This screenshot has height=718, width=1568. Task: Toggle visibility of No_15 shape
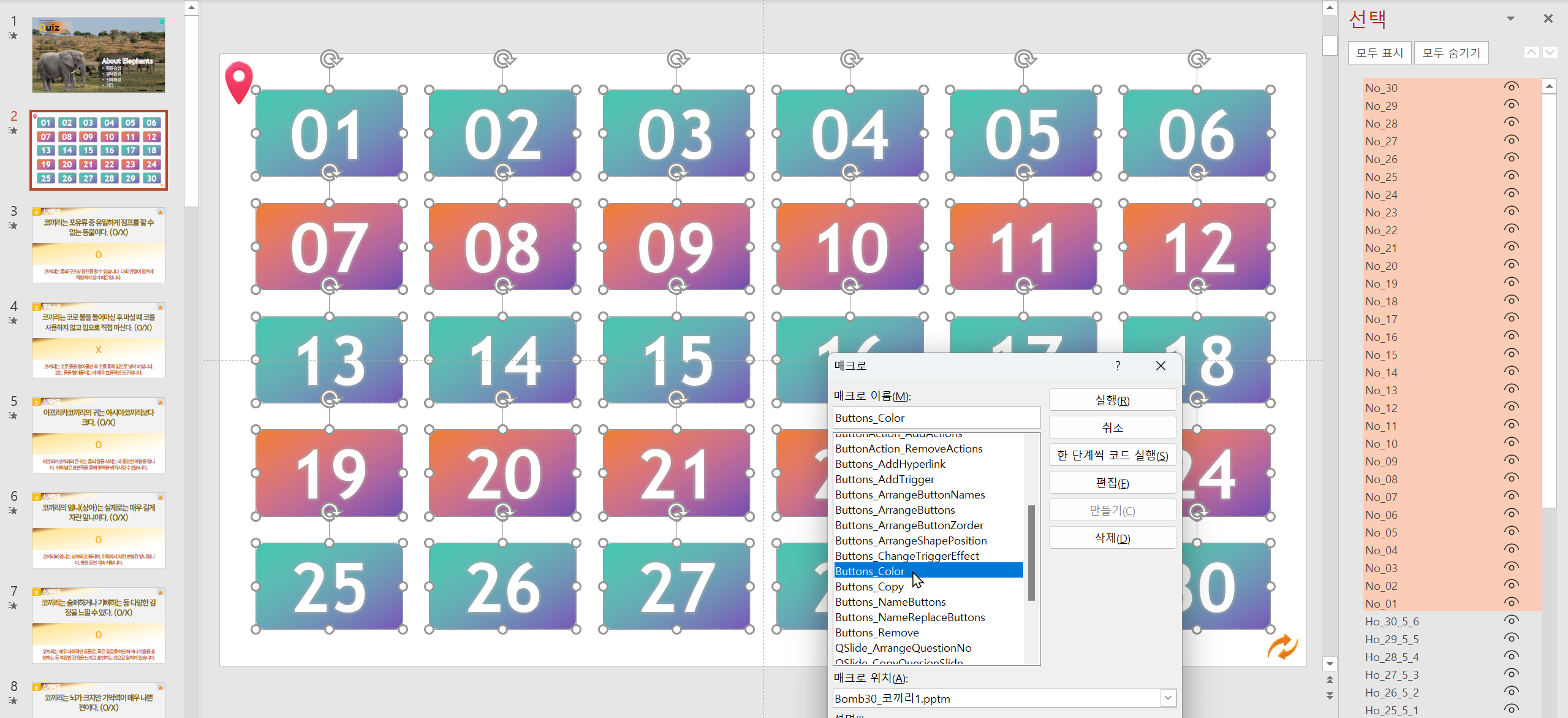point(1511,354)
